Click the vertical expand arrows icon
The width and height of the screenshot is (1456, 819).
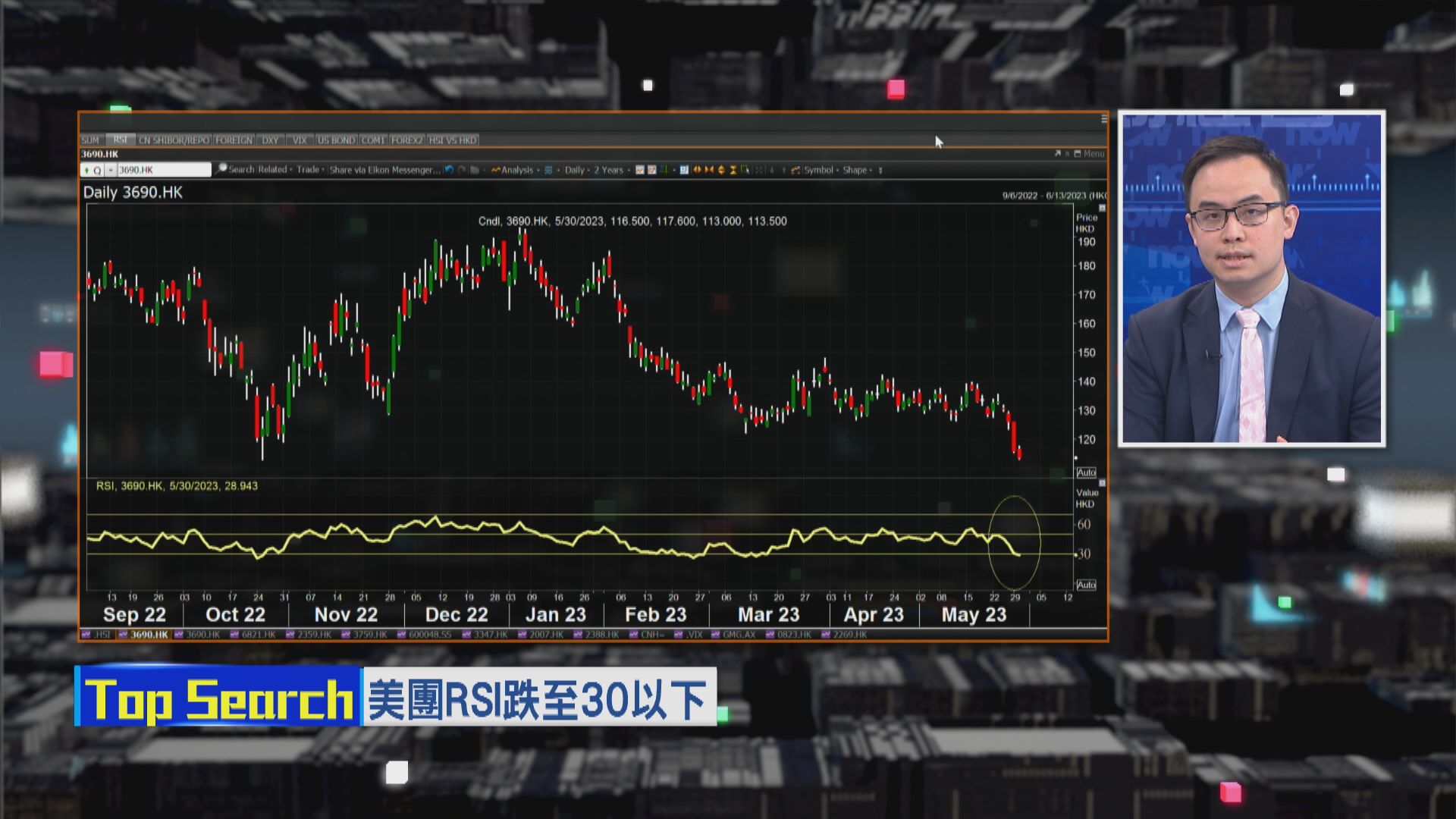coord(721,170)
